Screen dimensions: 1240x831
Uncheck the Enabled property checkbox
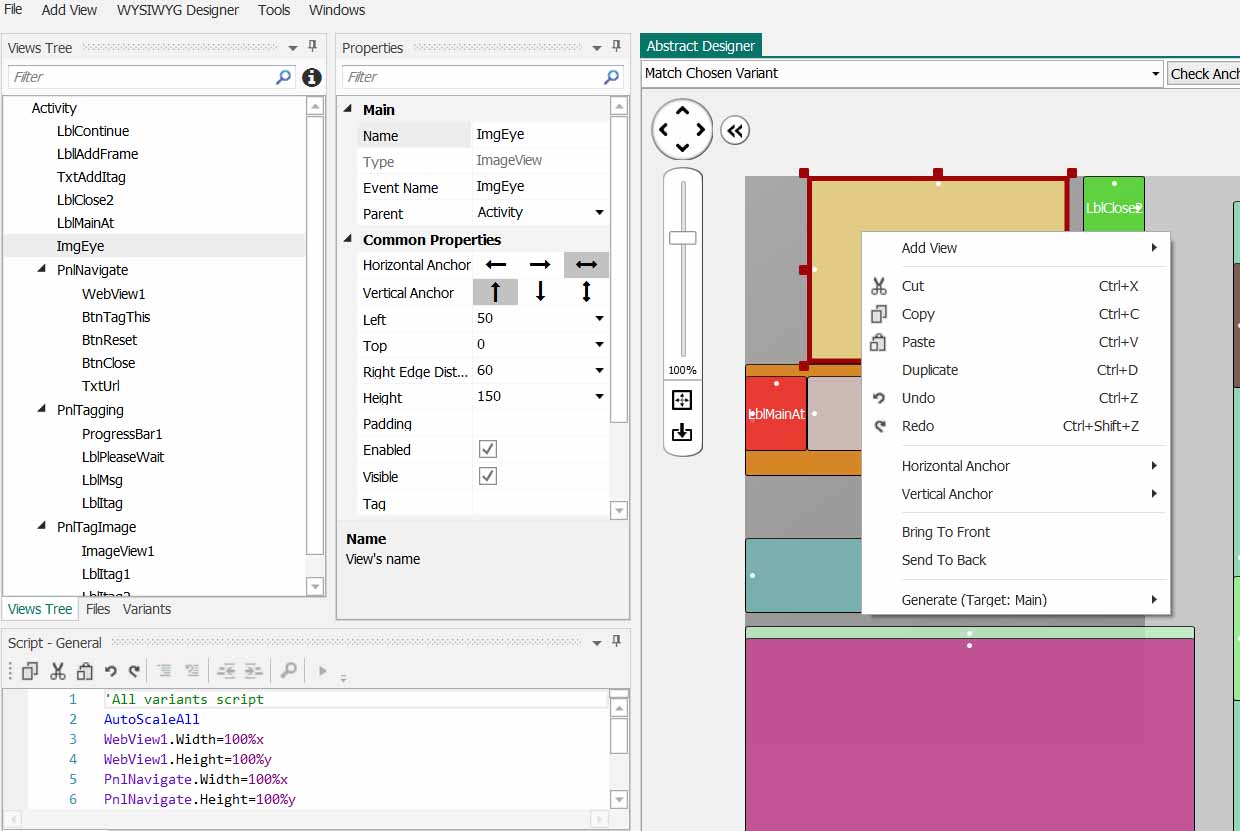point(488,450)
